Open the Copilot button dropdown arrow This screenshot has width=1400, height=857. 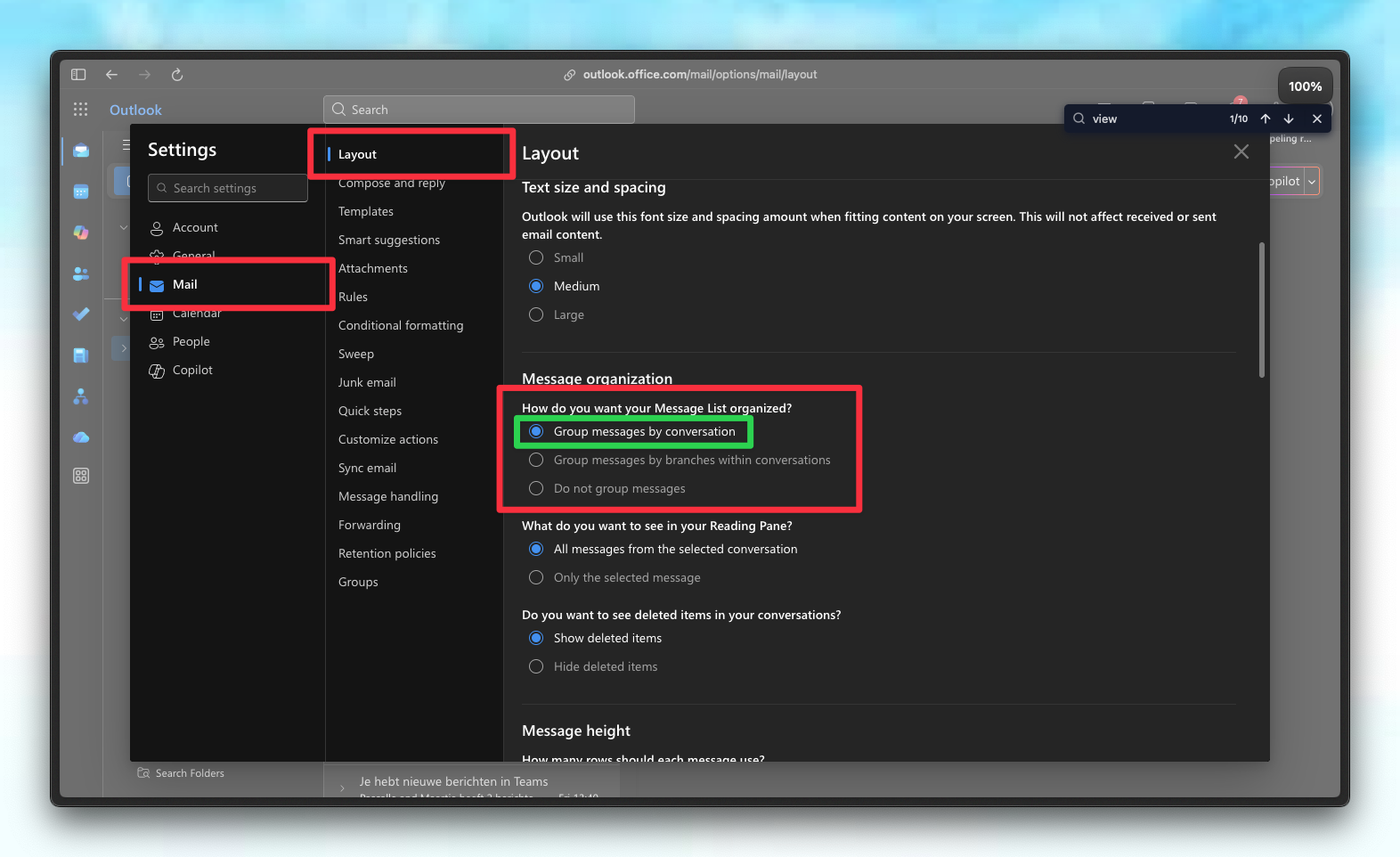tap(1312, 181)
